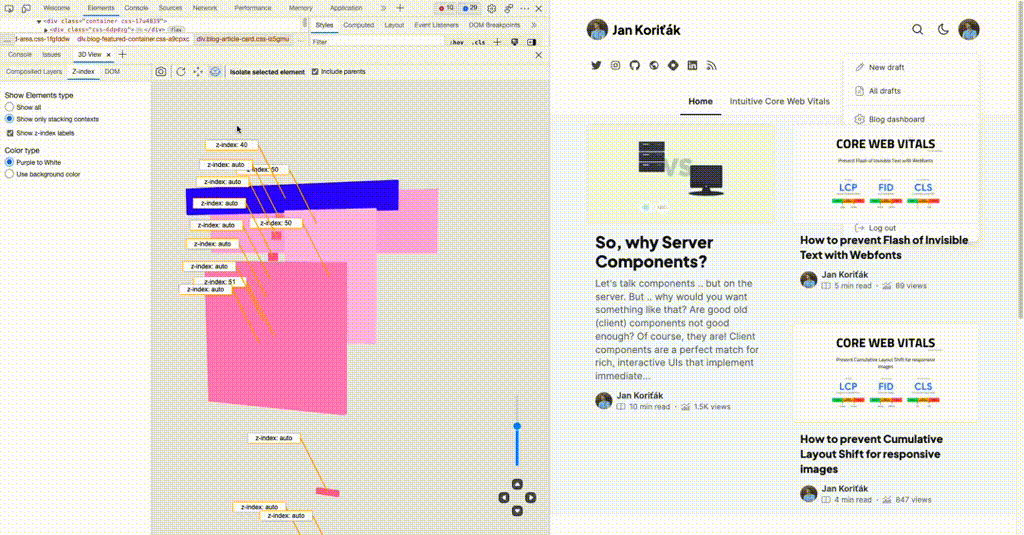Toggle the computed styles sidebar icon
The width and height of the screenshot is (1024, 535).
[532, 42]
